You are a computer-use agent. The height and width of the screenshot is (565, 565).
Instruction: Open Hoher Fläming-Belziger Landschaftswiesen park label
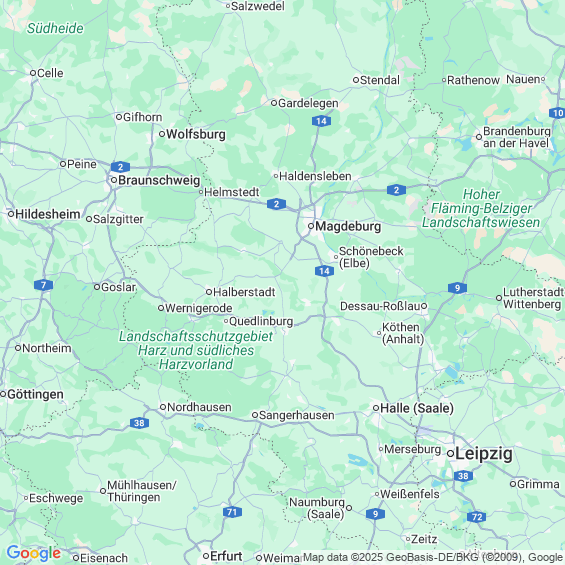pos(481,208)
